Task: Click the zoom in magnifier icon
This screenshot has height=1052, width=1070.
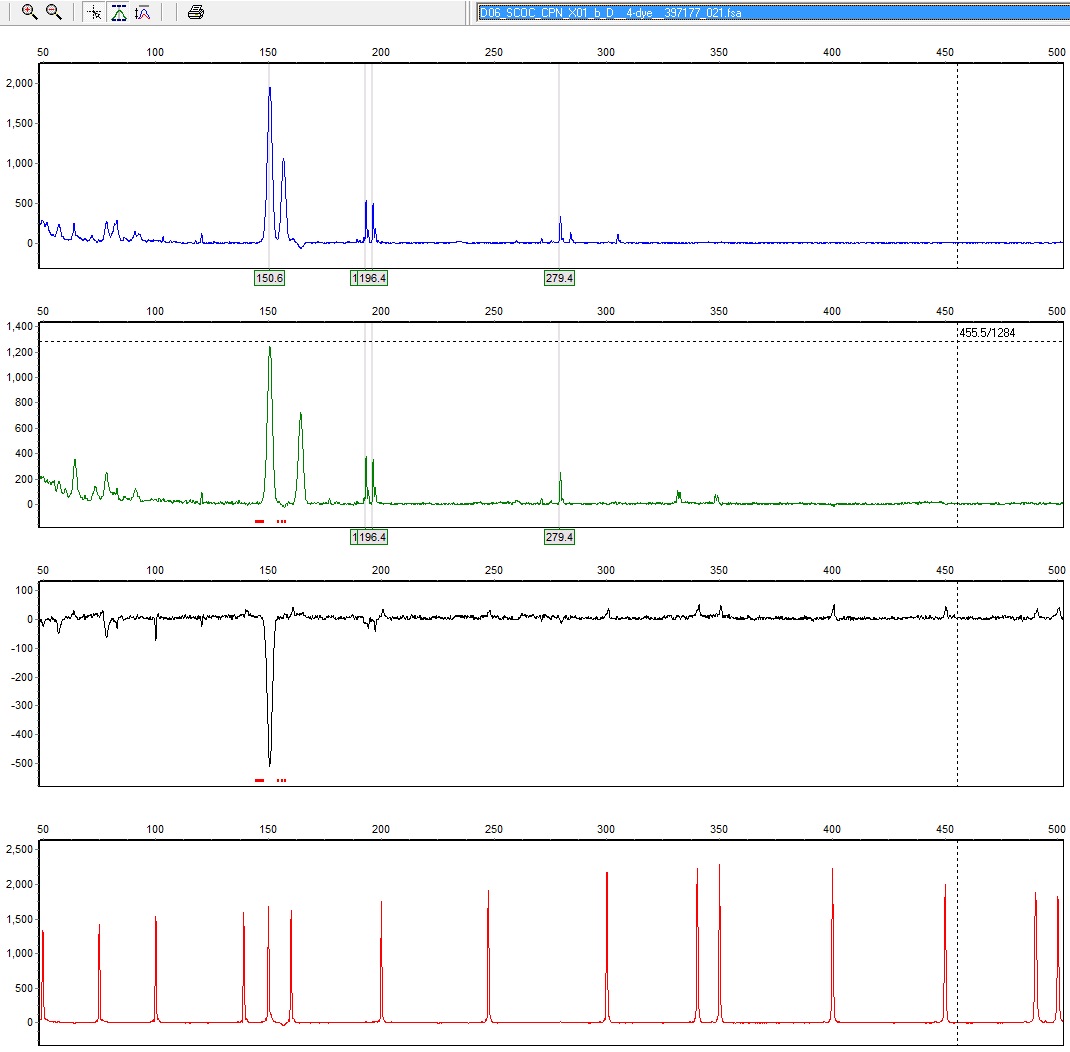Action: tap(29, 12)
